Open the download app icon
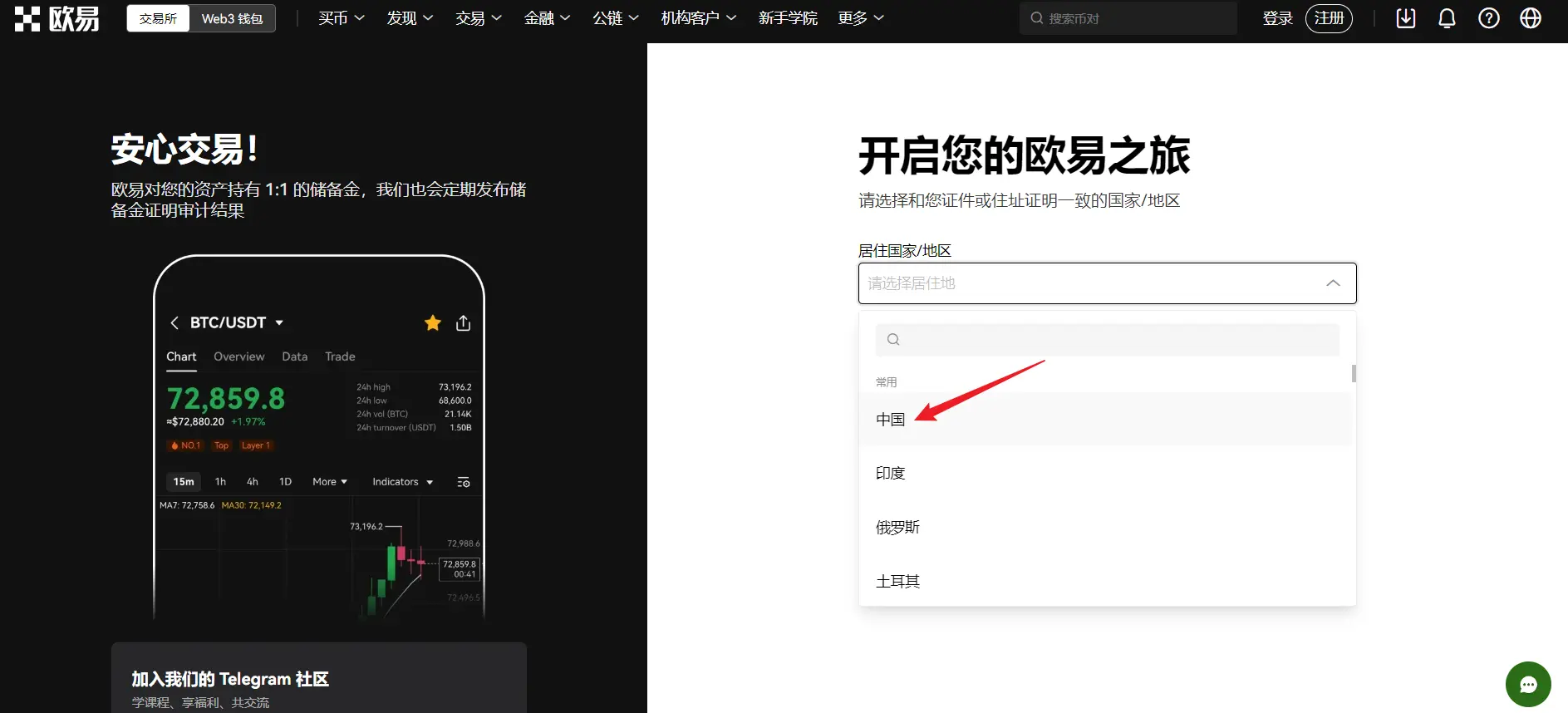 (1405, 18)
